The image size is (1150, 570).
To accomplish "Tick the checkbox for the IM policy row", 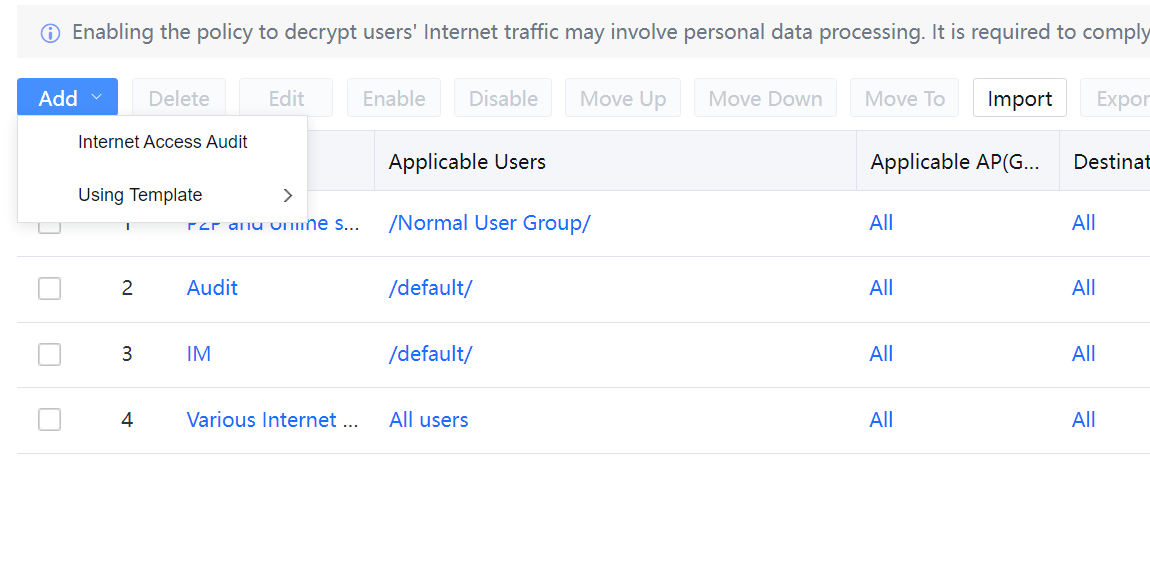I will pyautogui.click(x=50, y=354).
